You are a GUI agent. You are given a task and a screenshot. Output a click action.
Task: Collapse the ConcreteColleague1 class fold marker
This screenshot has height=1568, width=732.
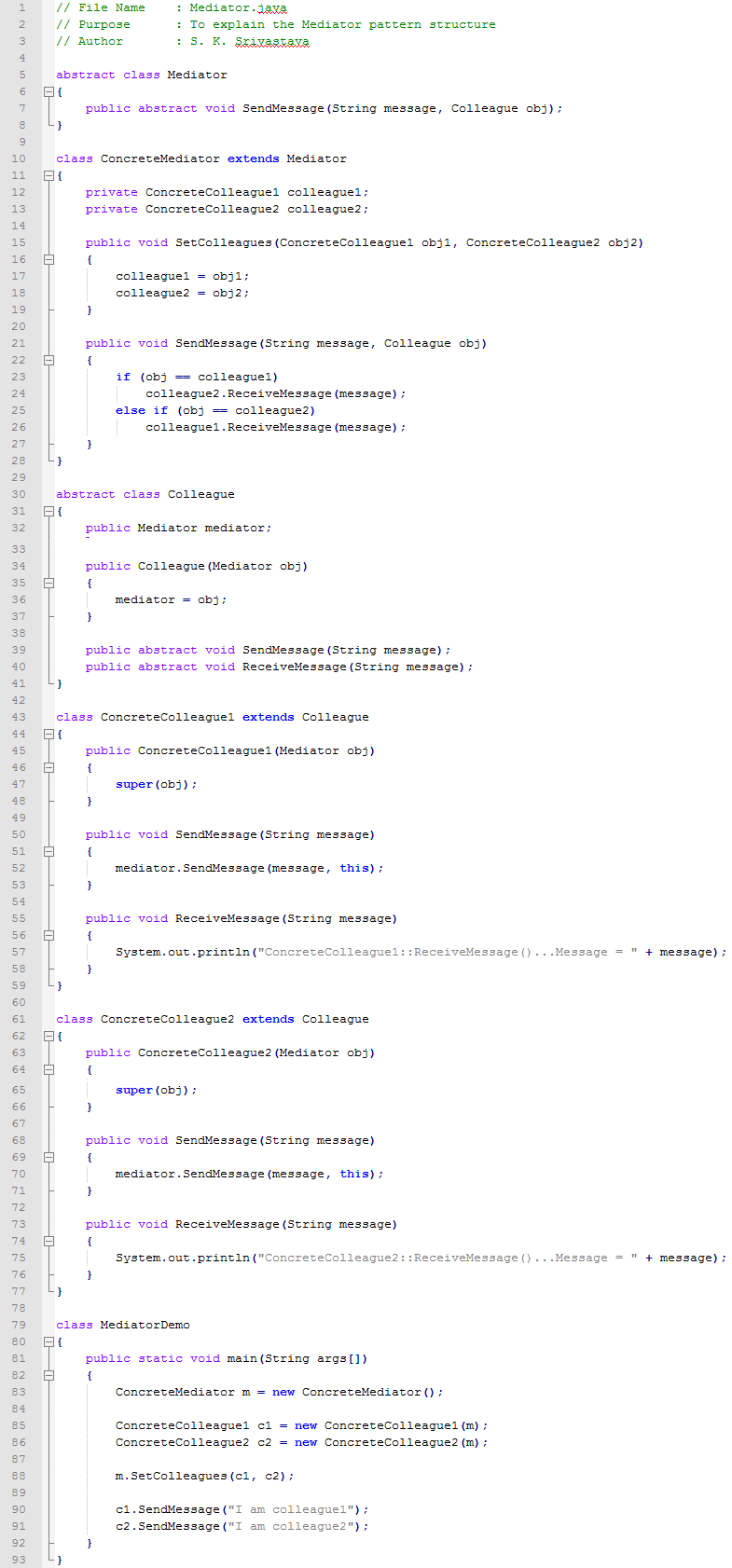[x=48, y=734]
